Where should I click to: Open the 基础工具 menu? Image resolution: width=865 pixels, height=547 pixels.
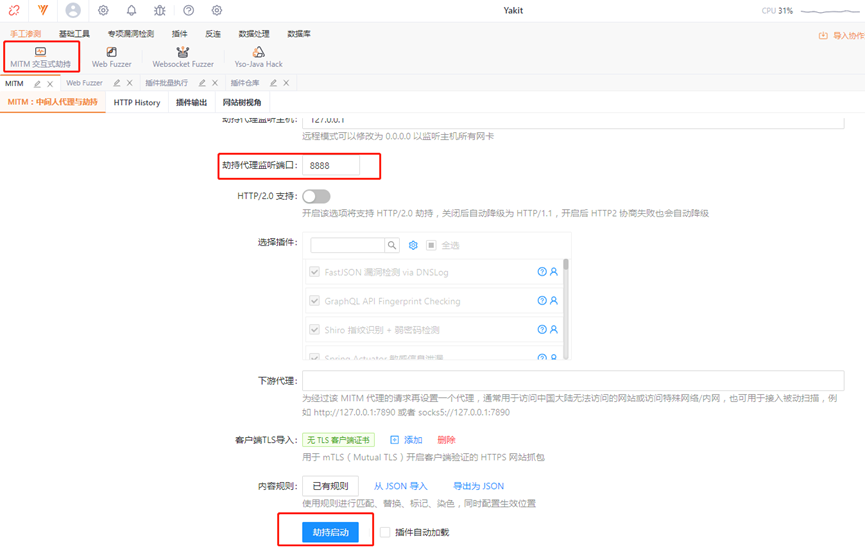point(74,34)
